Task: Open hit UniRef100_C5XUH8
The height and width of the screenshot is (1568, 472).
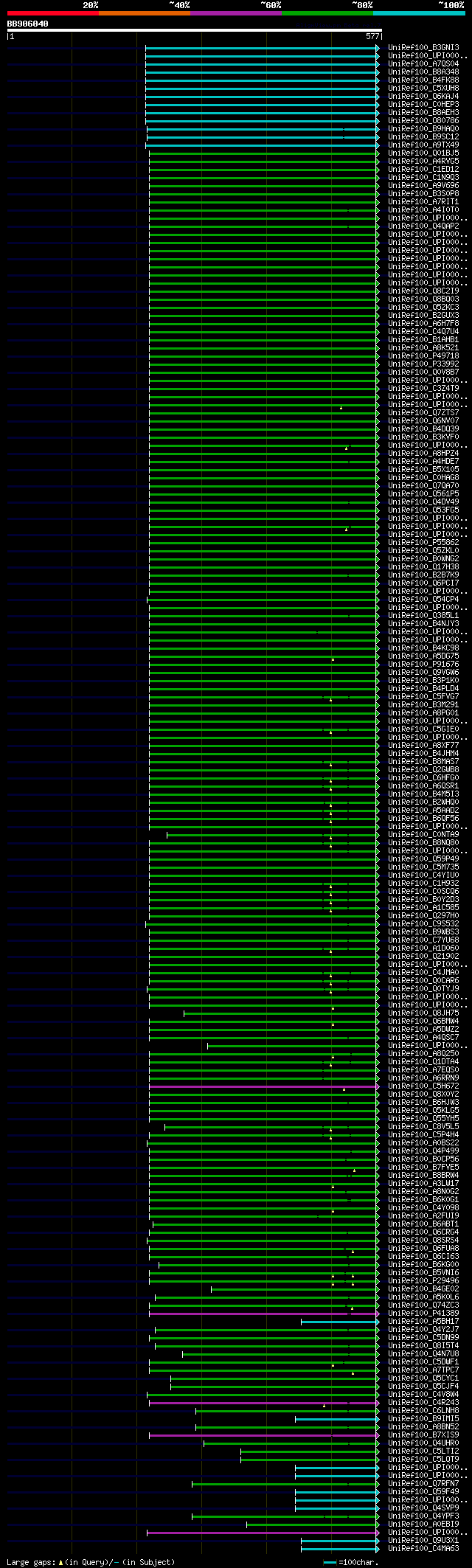Action: [423, 88]
